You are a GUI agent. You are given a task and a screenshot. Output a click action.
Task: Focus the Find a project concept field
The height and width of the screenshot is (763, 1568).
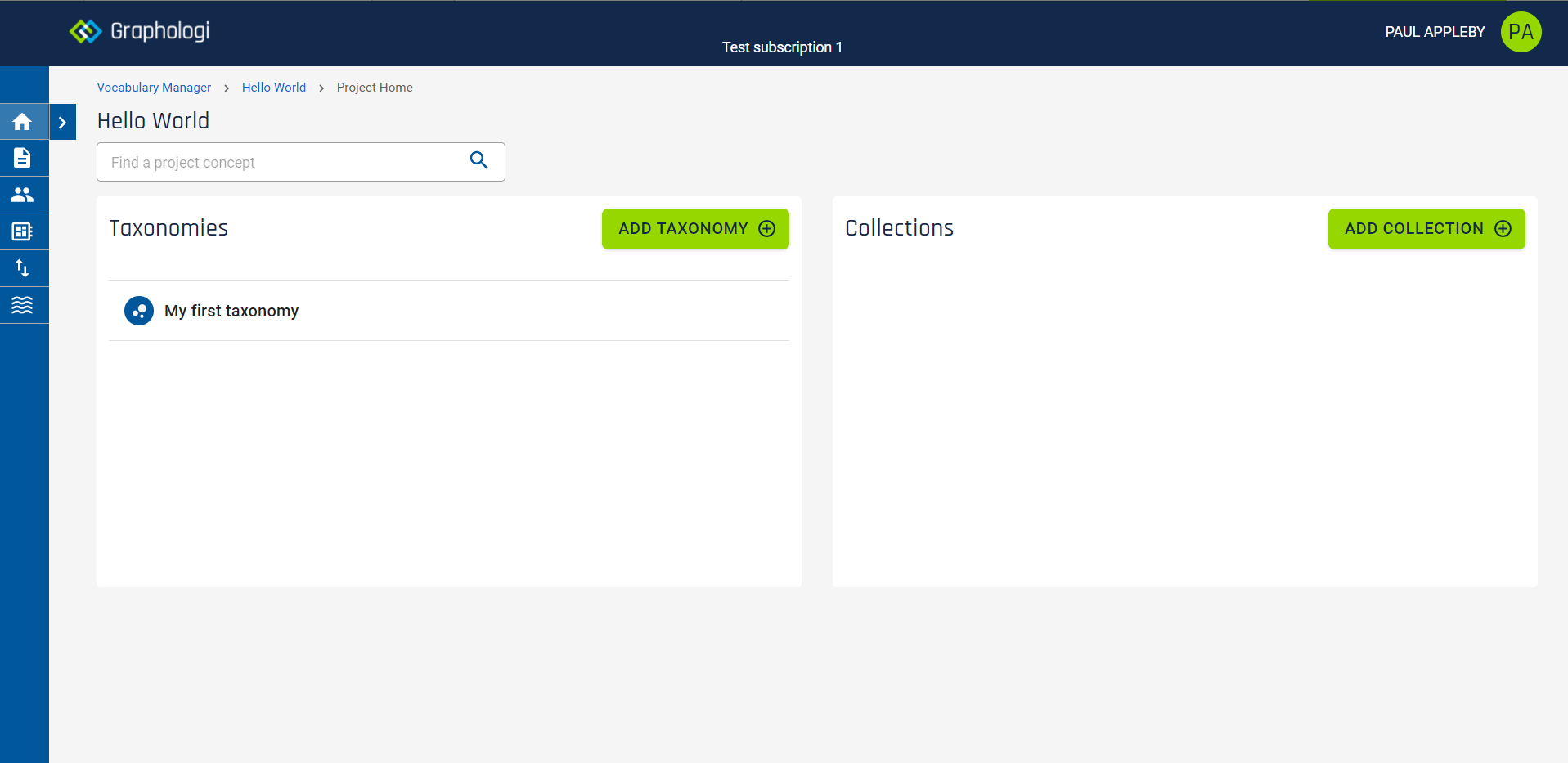coord(301,162)
